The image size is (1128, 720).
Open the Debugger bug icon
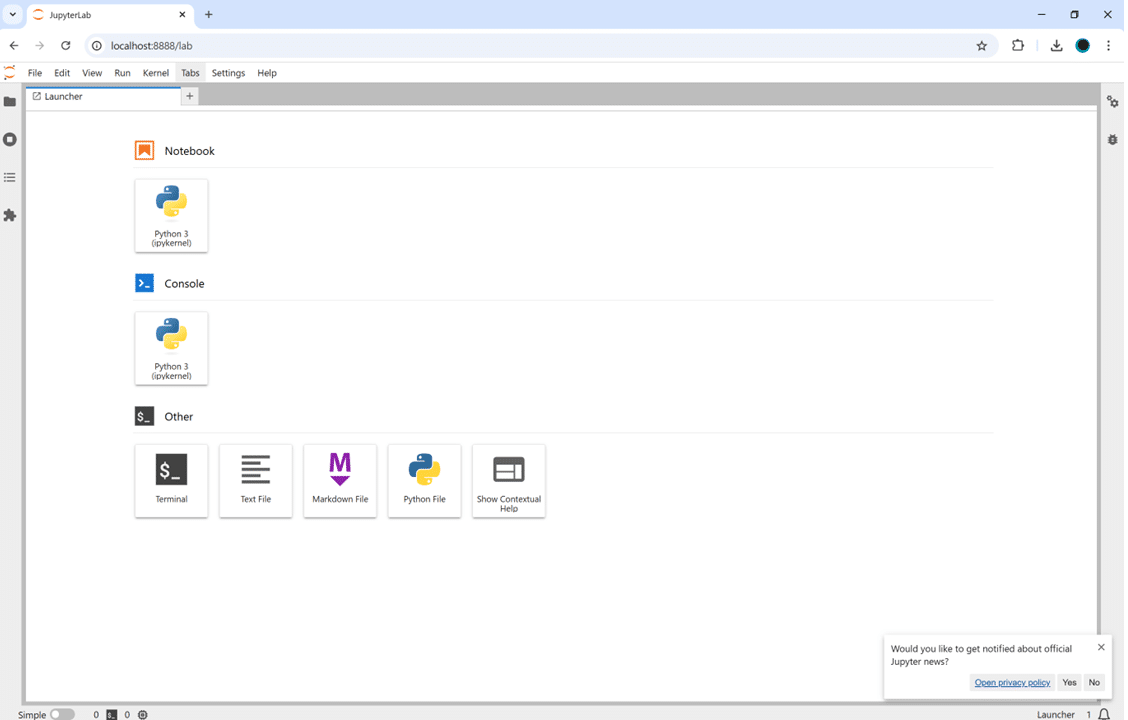point(1112,140)
